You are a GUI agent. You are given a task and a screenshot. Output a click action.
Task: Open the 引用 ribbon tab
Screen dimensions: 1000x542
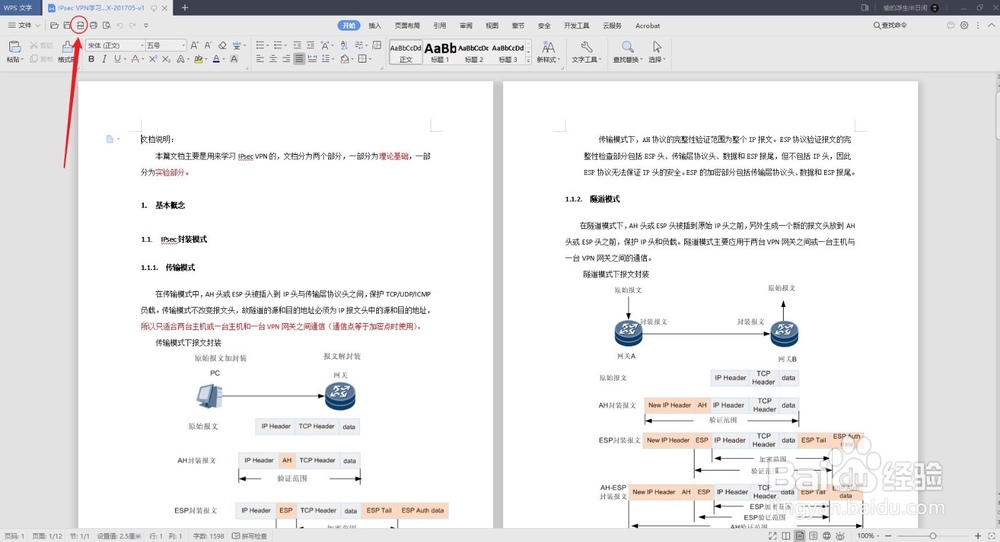tap(440, 26)
